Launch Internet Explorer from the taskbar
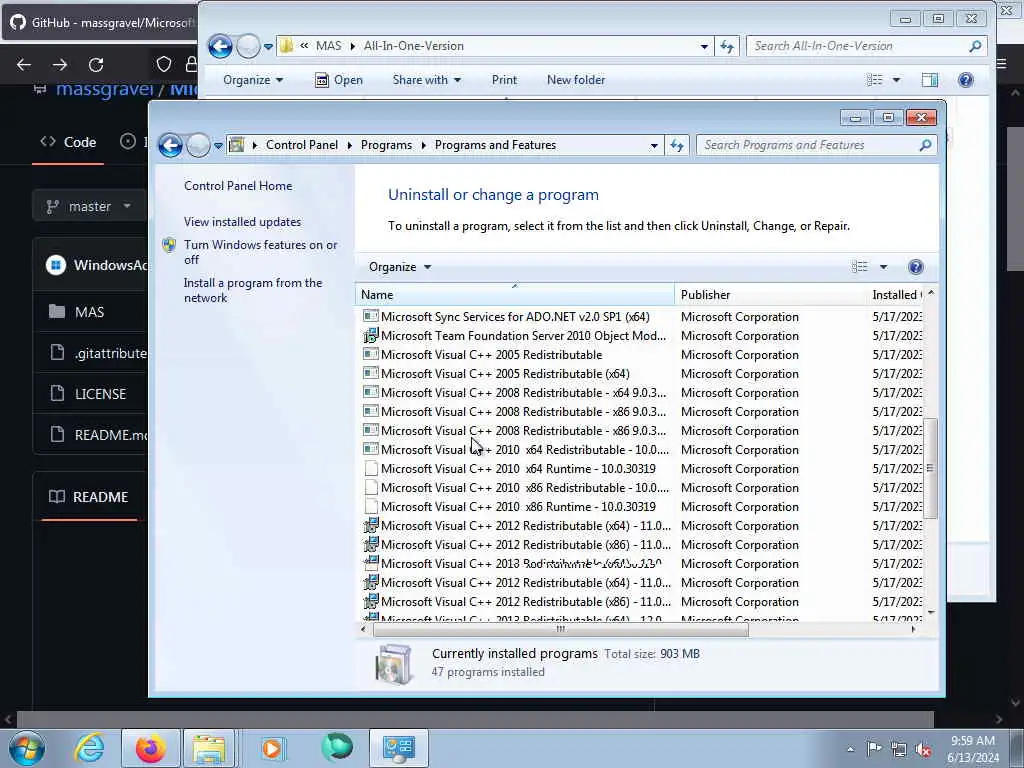Viewport: 1024px width, 768px height. [x=89, y=748]
